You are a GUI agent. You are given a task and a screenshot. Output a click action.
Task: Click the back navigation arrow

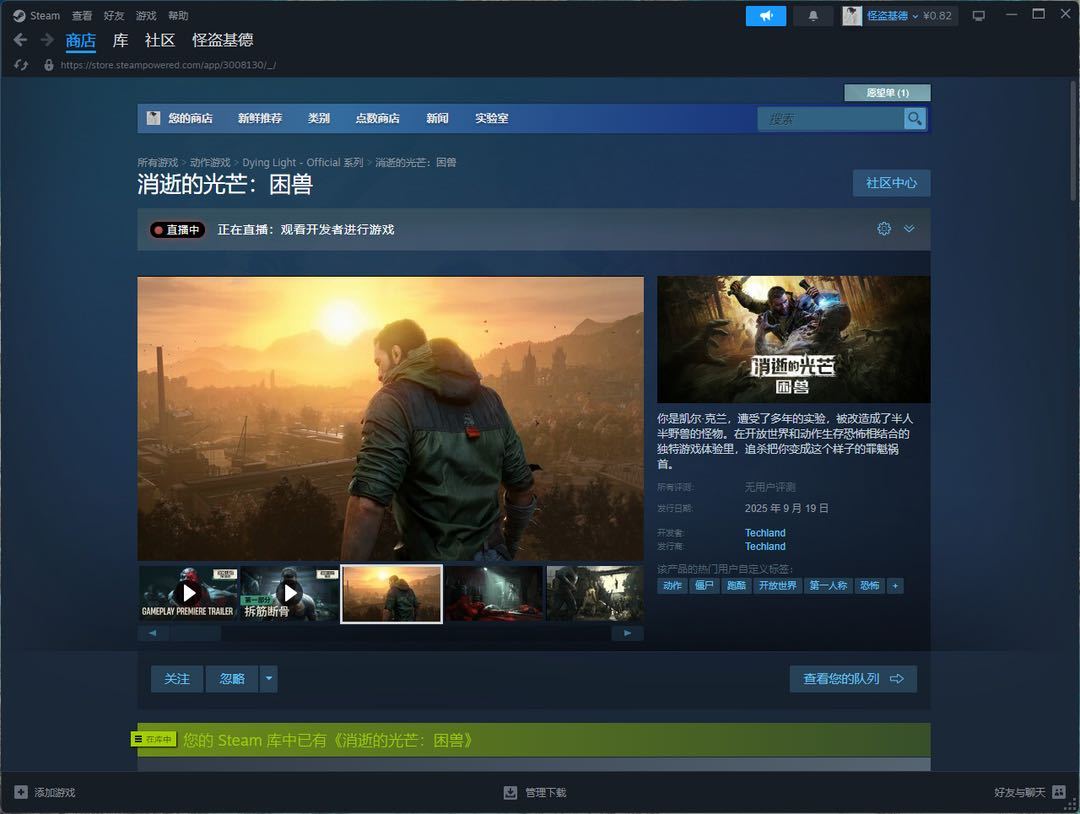click(20, 40)
